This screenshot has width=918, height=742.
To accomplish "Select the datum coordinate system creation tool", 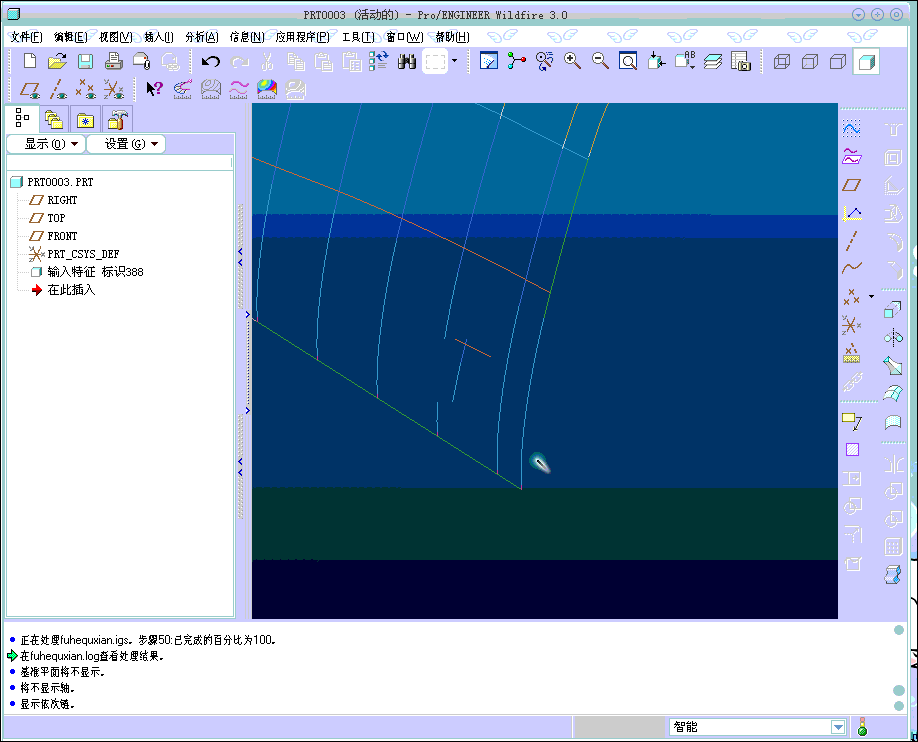I will coord(852,324).
